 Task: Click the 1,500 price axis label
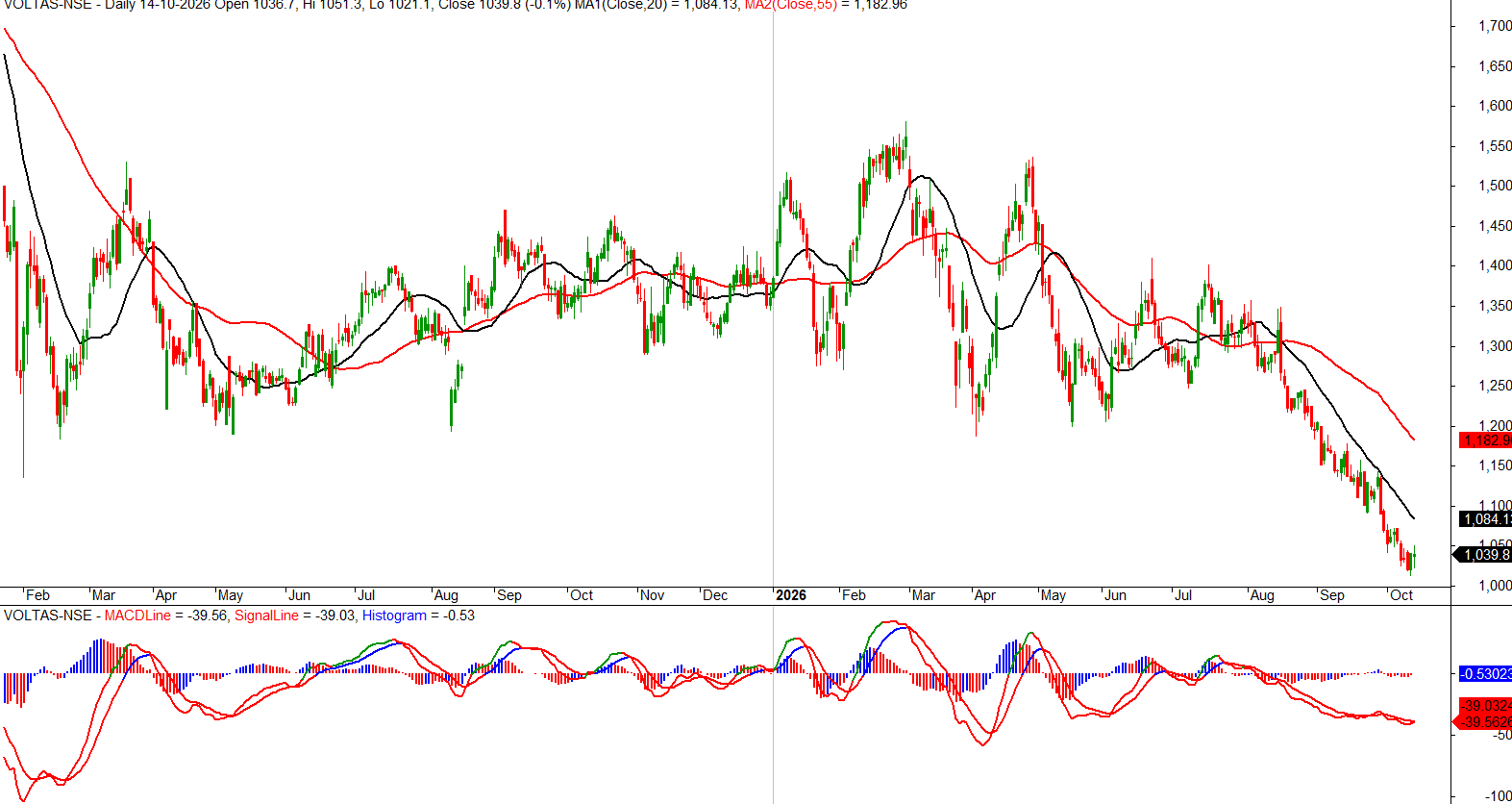[x=1495, y=186]
